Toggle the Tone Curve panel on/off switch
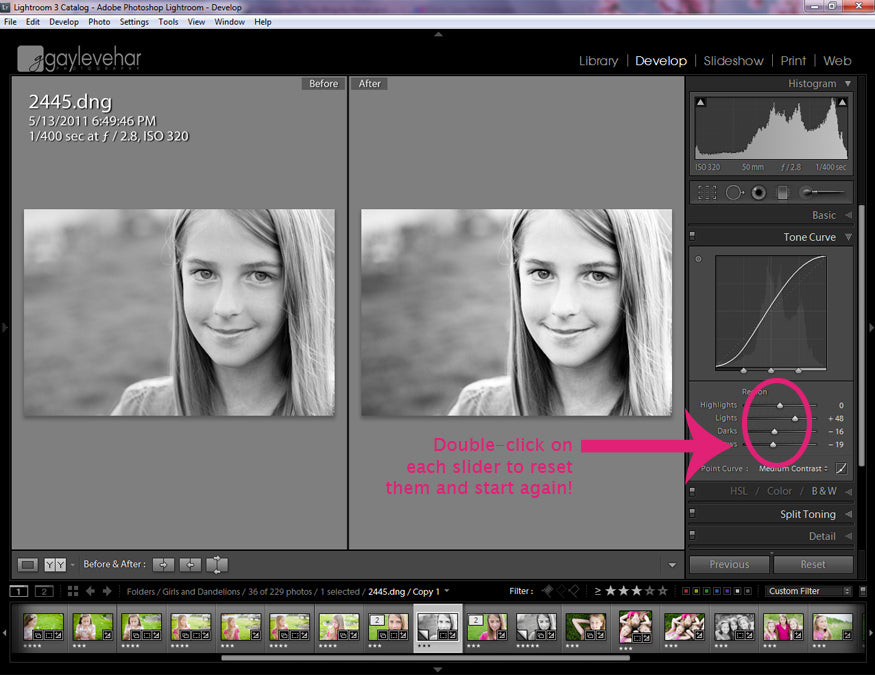This screenshot has height=675, width=875. [692, 237]
